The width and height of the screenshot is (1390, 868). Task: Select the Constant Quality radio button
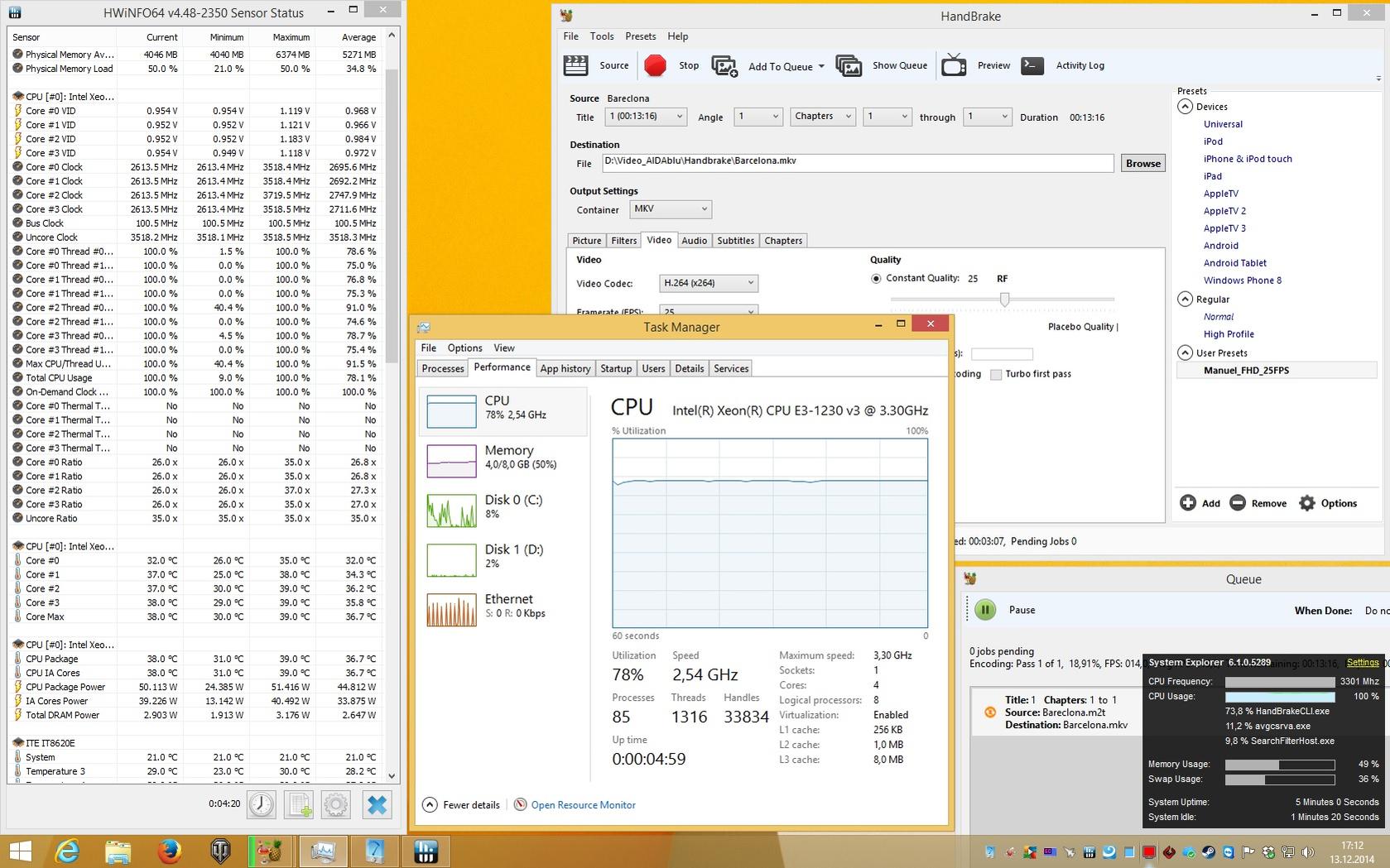[x=876, y=279]
